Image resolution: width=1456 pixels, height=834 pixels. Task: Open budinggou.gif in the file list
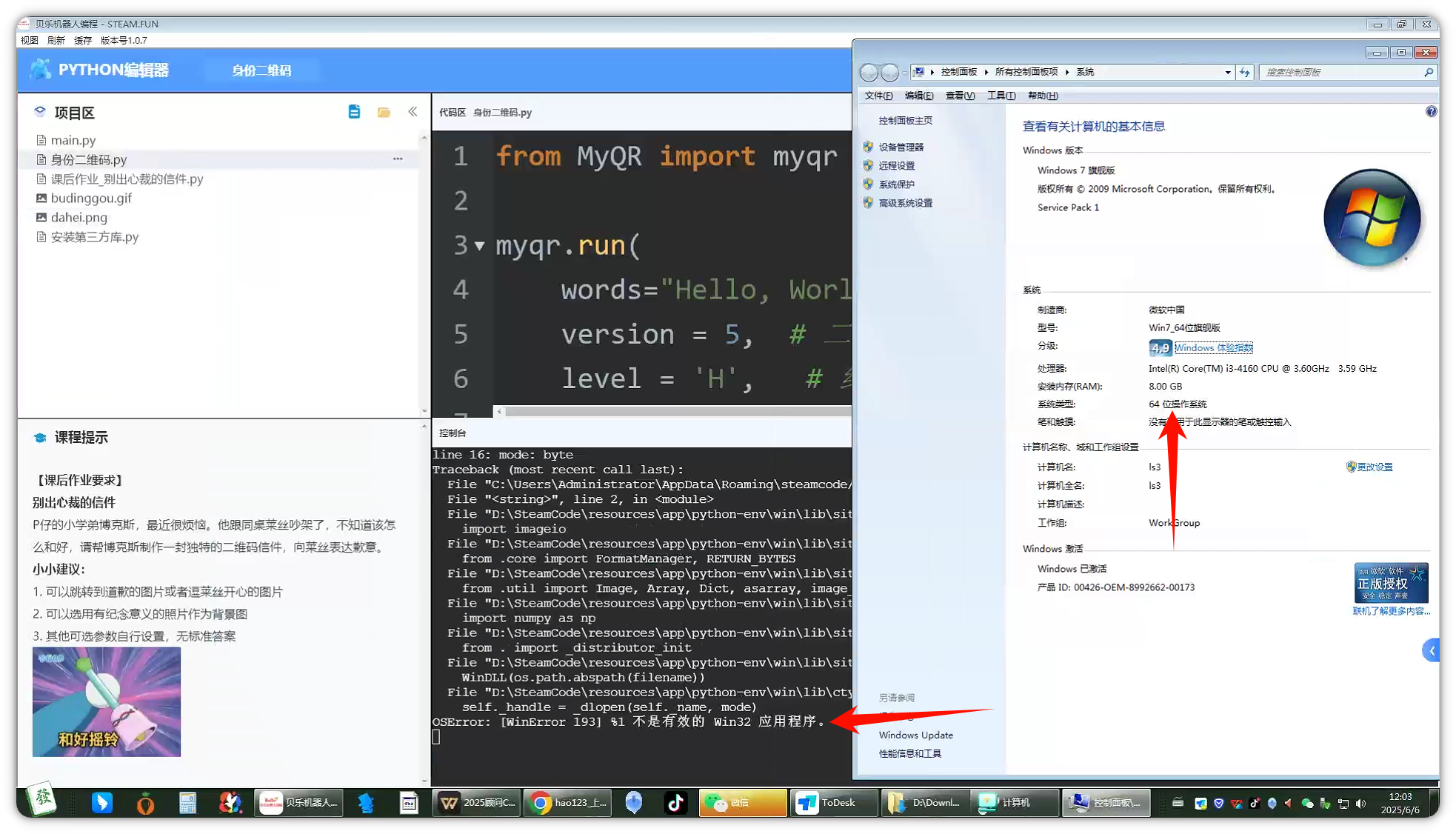point(90,198)
